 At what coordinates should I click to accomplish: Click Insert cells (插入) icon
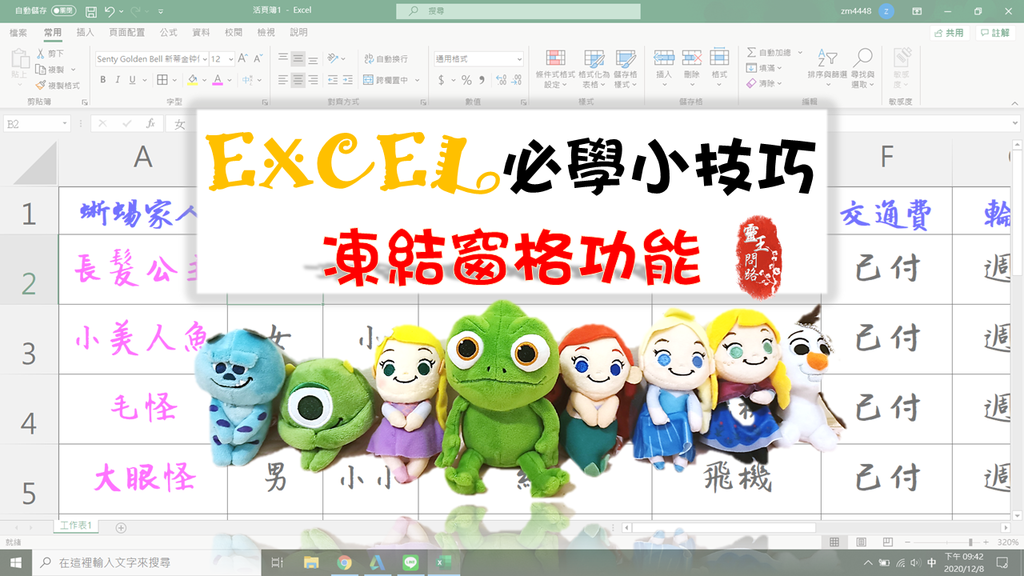point(664,59)
